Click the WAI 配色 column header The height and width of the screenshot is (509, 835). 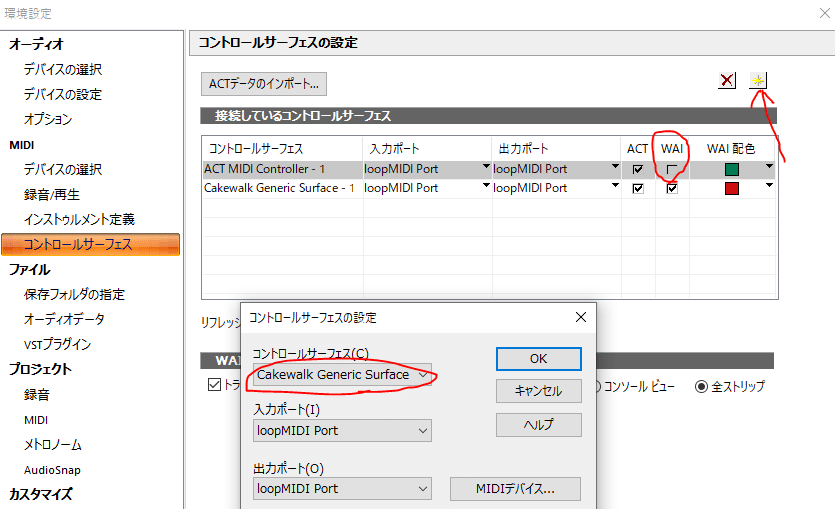coord(732,149)
